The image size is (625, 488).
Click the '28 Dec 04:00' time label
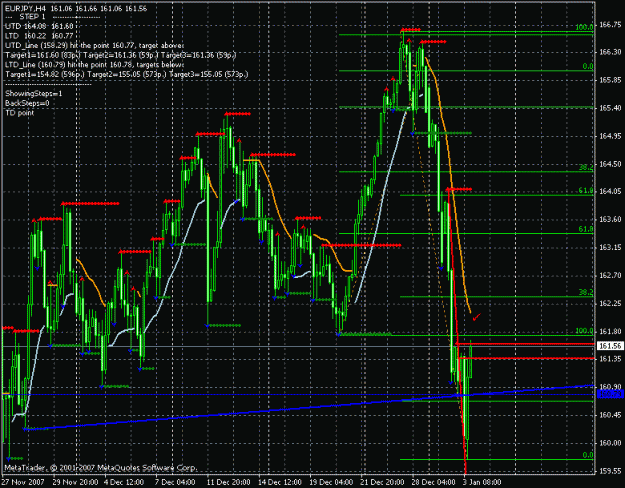(433, 482)
